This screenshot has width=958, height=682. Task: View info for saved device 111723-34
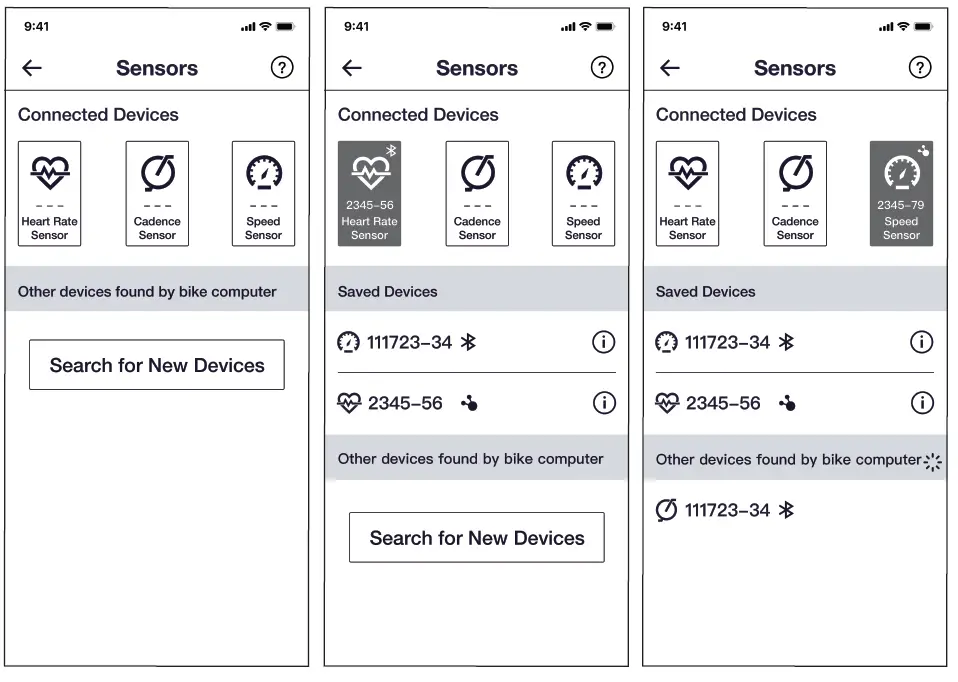[604, 342]
